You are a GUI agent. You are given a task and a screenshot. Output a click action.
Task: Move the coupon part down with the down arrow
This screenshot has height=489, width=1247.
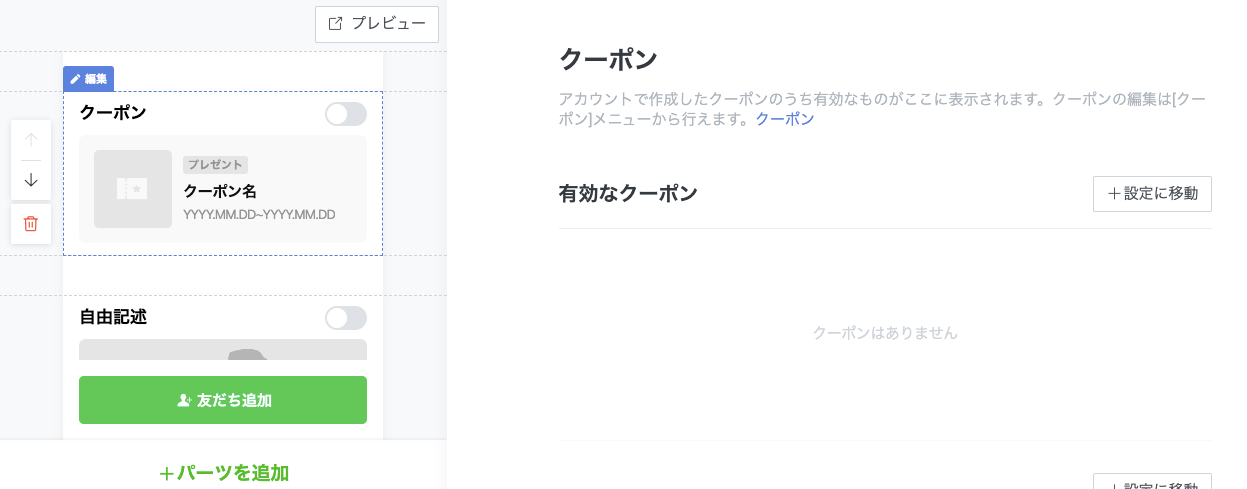point(31,180)
